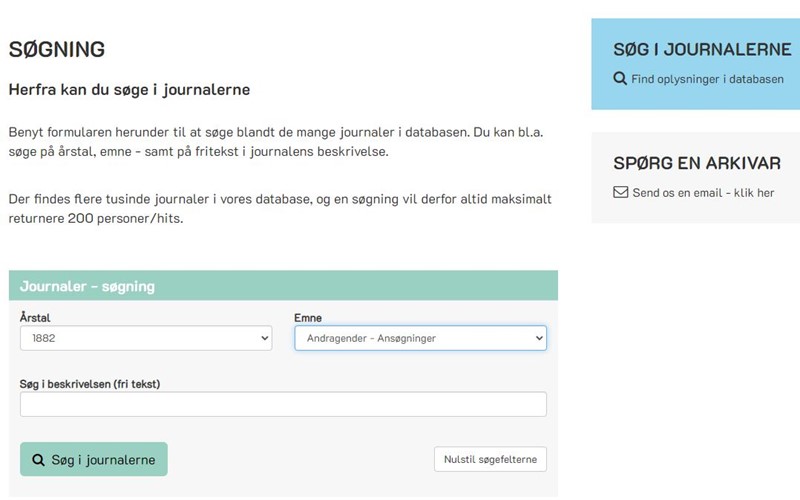Image resolution: width=800 pixels, height=500 pixels.
Task: Reset the form with Nulstil søgefelterne
Action: tap(490, 460)
